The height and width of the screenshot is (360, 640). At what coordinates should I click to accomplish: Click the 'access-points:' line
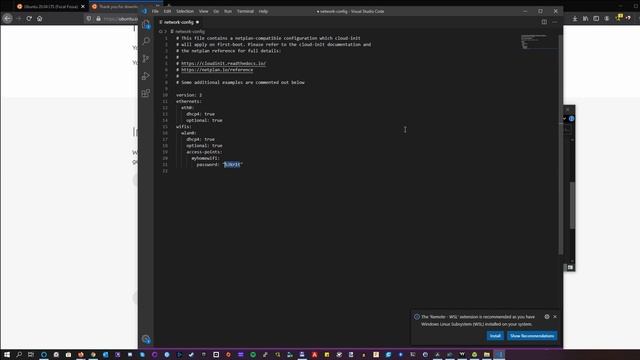click(204, 152)
